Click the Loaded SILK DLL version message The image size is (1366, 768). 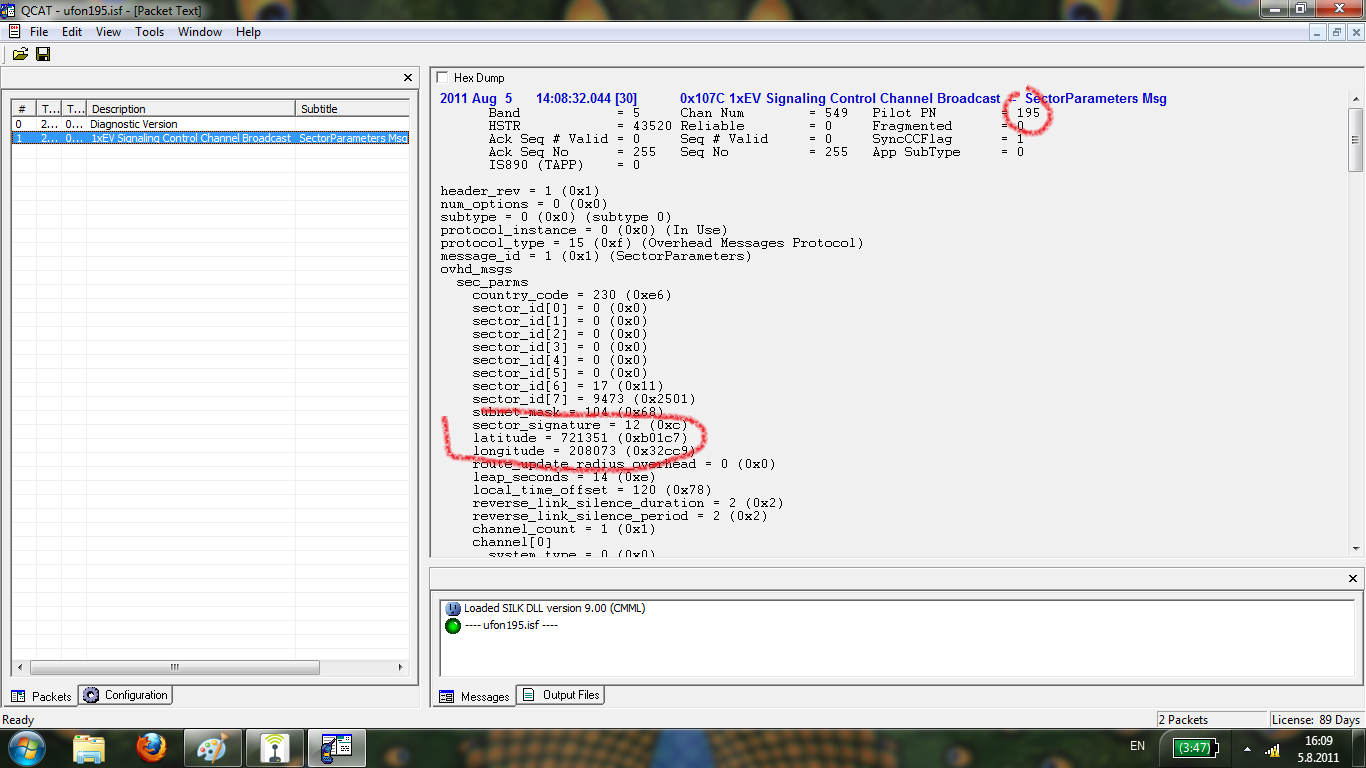[x=554, y=608]
